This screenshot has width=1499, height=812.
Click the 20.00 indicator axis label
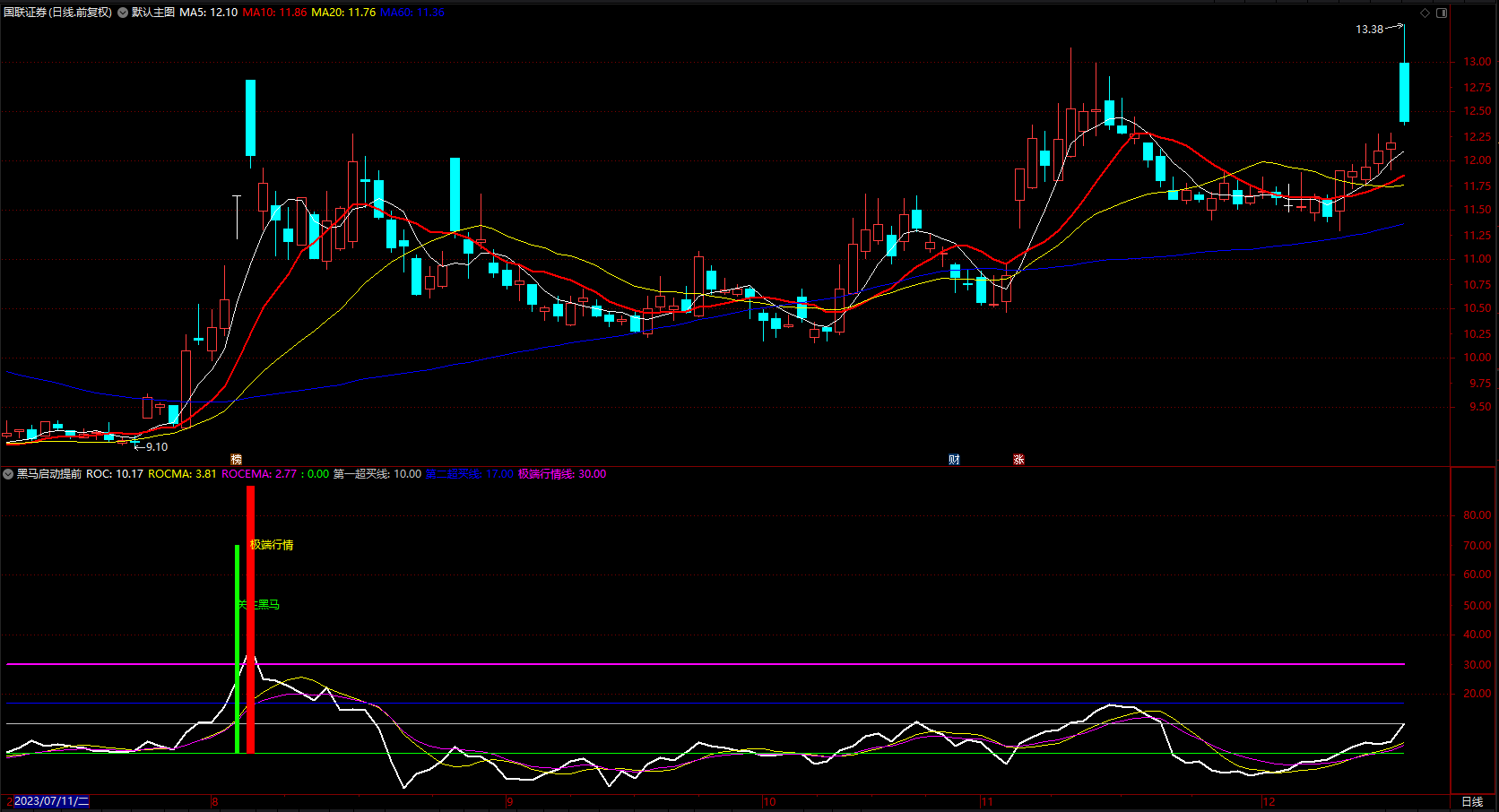(x=1477, y=694)
